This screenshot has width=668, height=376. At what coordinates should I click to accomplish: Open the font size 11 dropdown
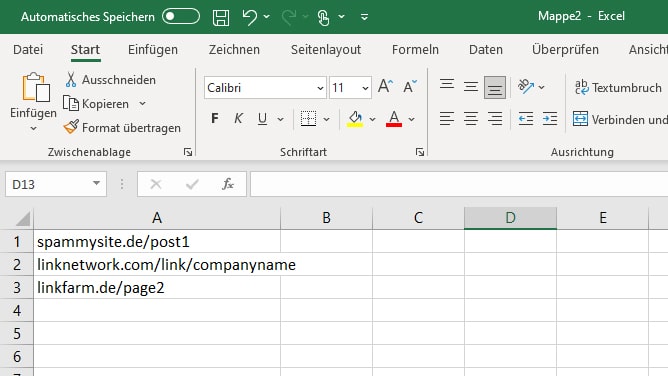point(365,88)
